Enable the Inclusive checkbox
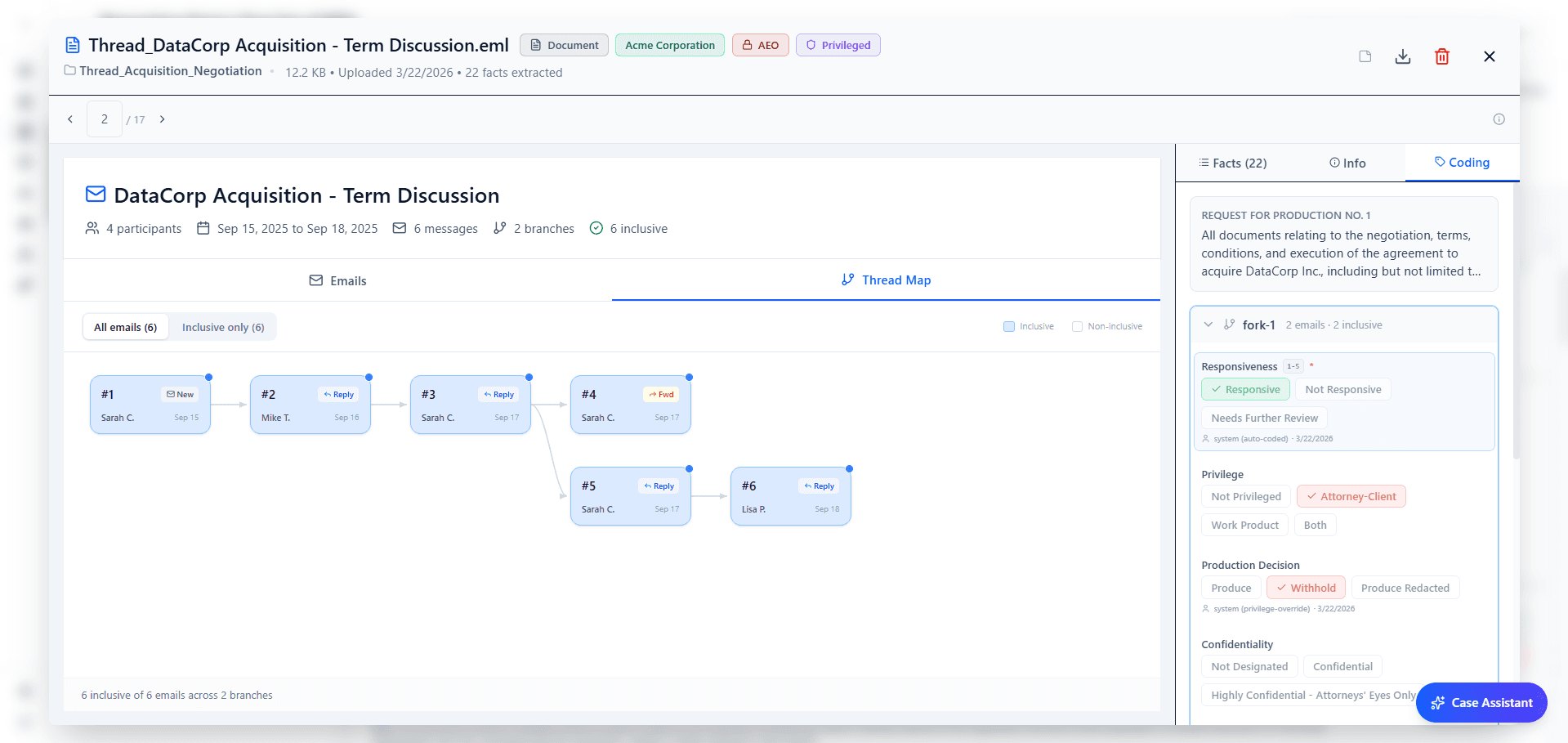Screen dimensions: 1568x743 (x=1008, y=325)
